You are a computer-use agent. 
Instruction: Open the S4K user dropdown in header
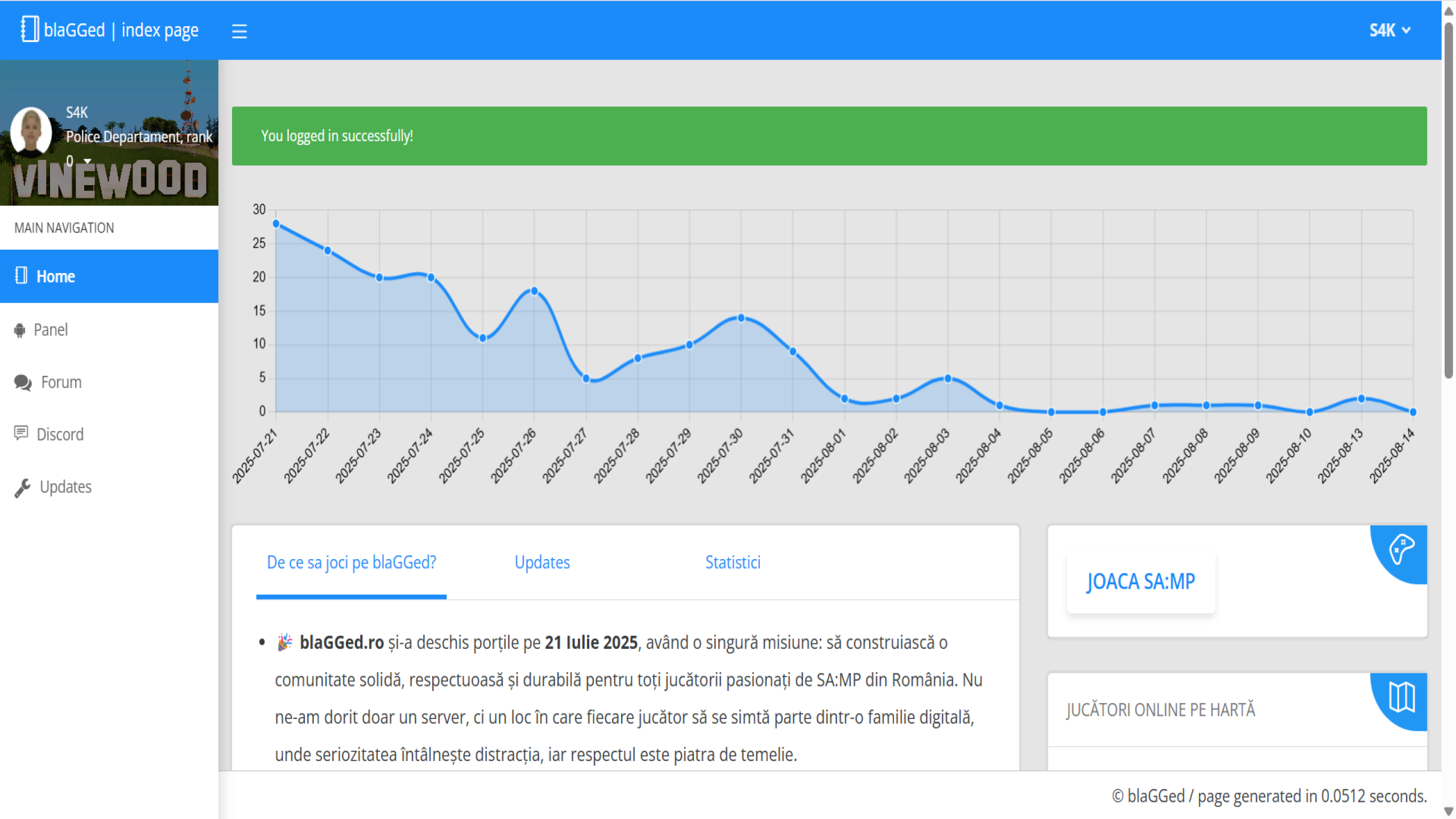pos(1389,30)
